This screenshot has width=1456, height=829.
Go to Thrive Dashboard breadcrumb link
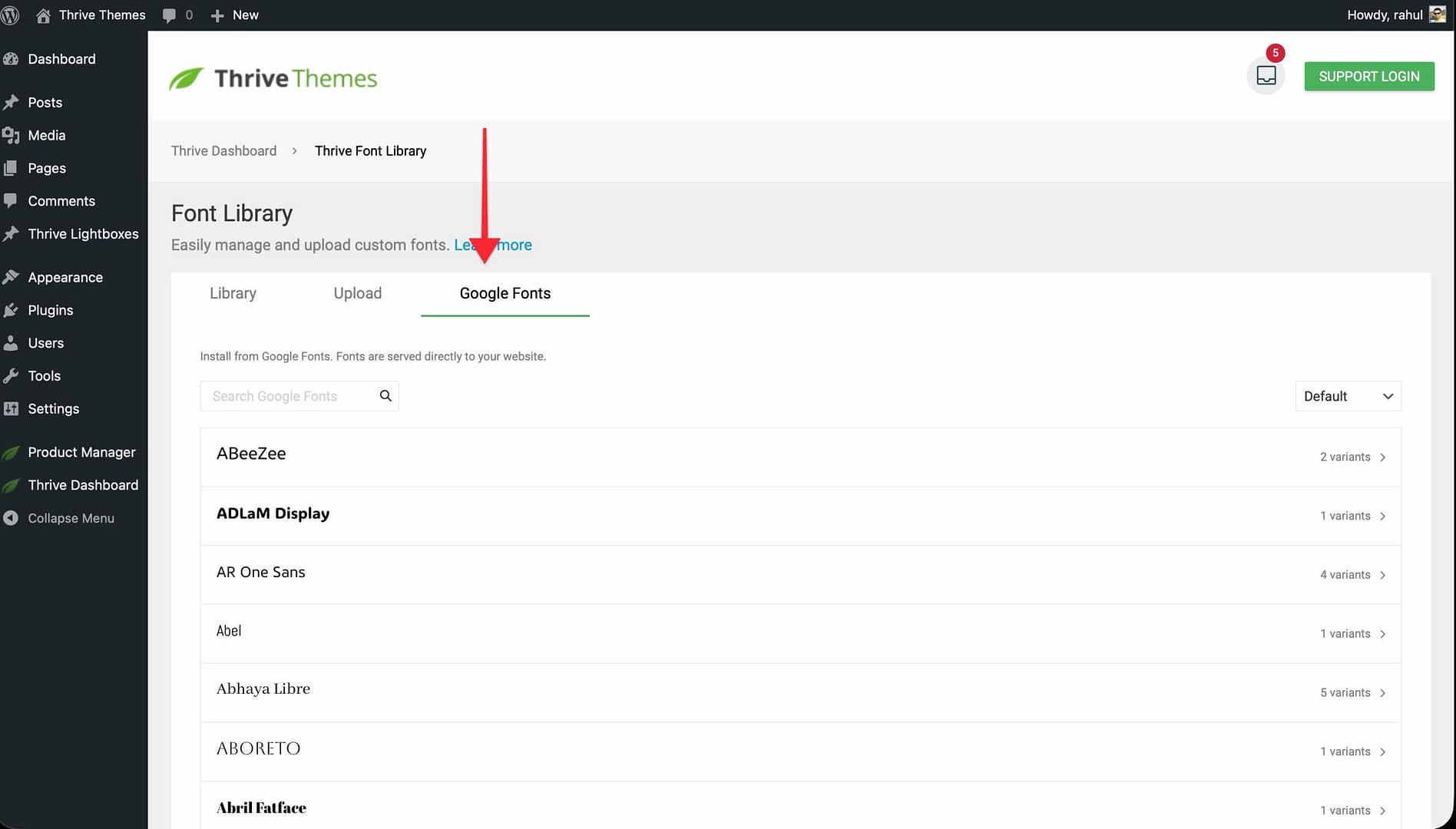pos(223,151)
